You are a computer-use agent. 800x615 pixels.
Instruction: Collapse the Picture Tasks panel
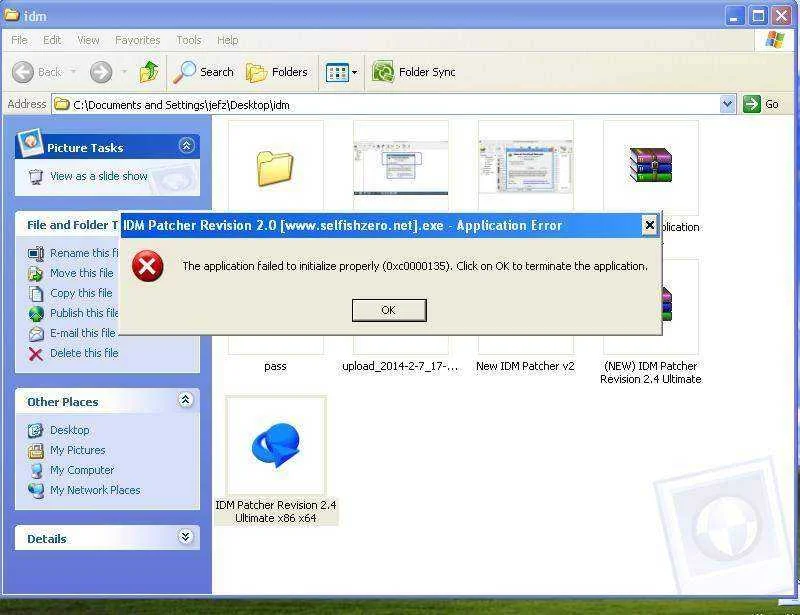pos(186,146)
